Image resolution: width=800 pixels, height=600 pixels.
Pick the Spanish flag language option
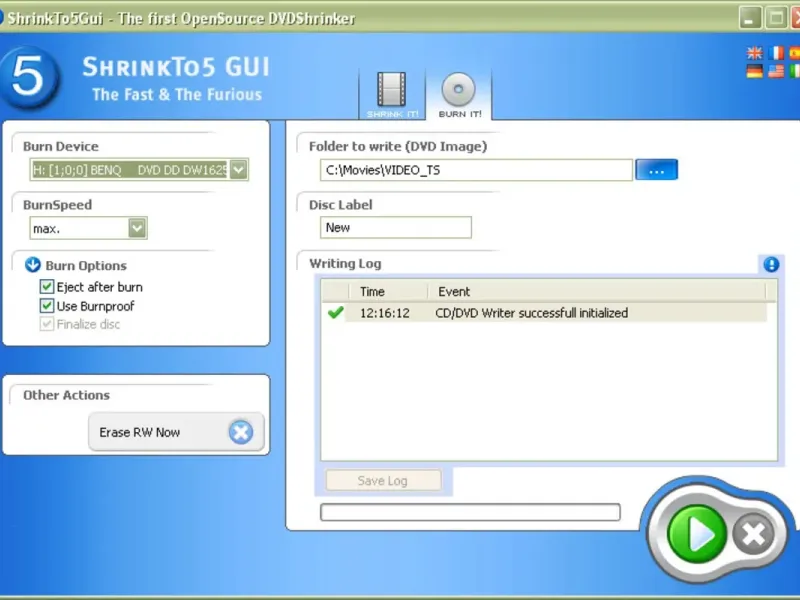point(794,53)
